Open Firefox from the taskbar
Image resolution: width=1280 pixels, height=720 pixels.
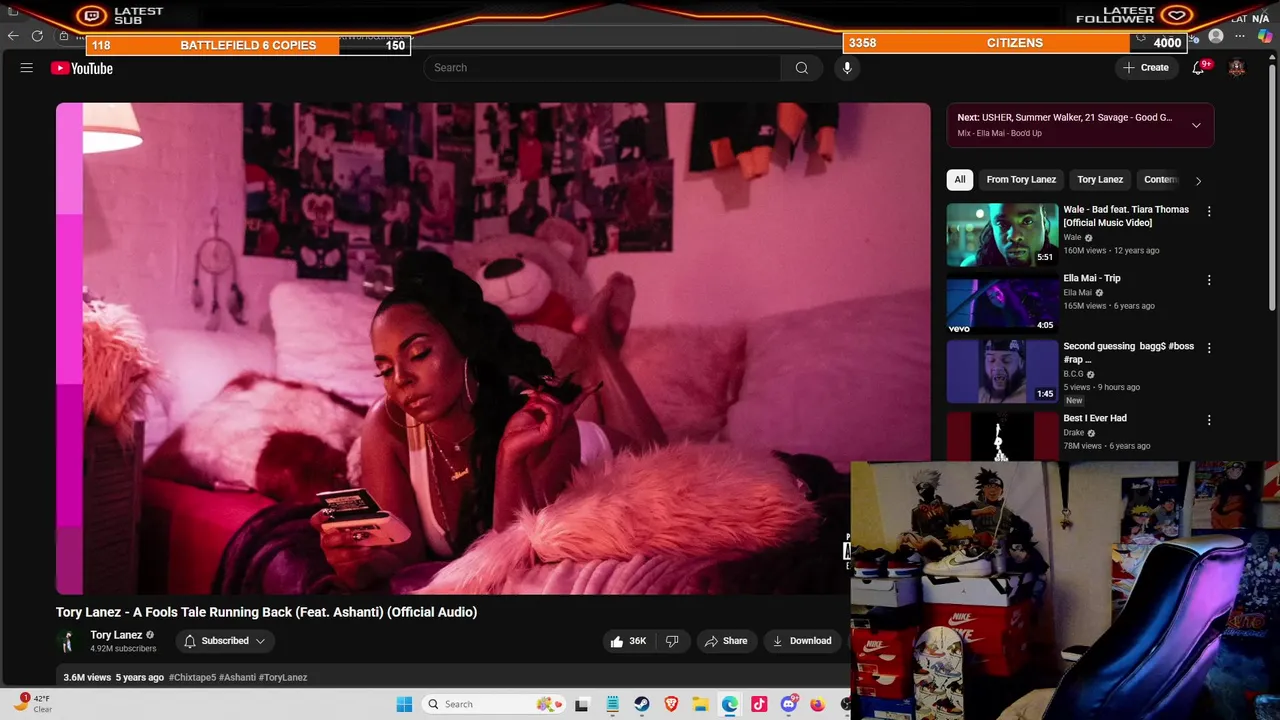818,704
